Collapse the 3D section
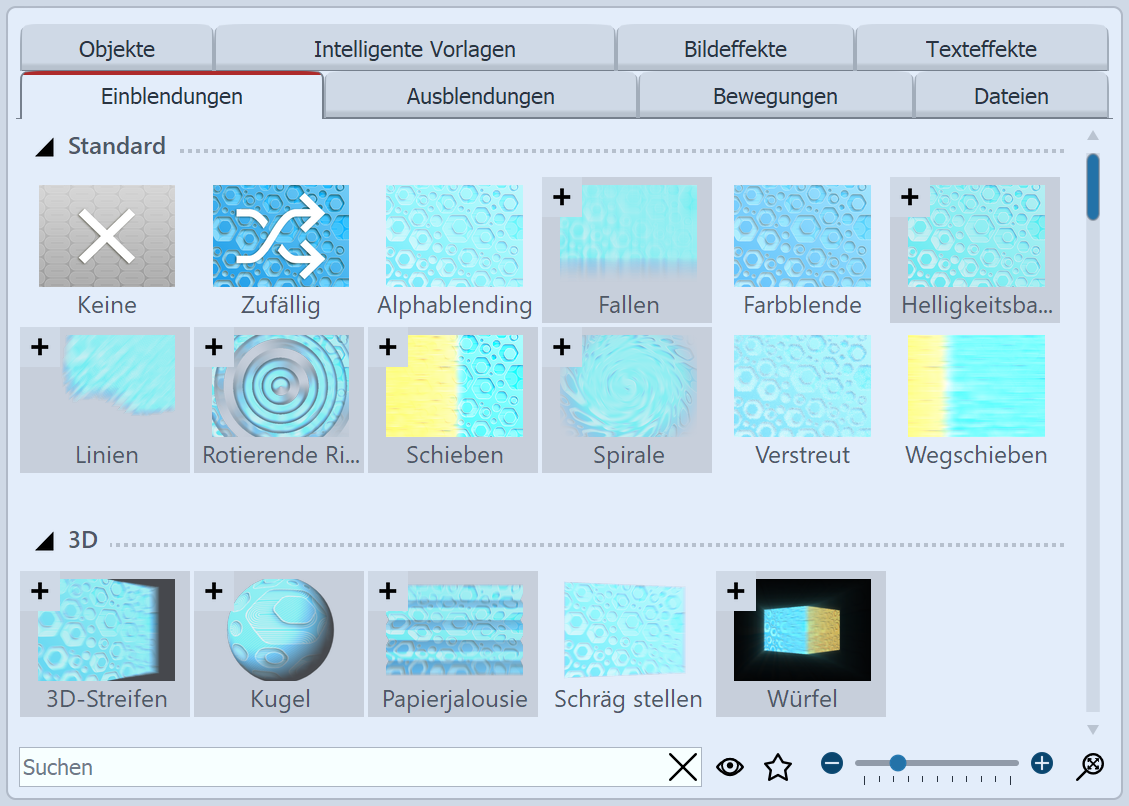The image size is (1129, 806). [x=44, y=542]
